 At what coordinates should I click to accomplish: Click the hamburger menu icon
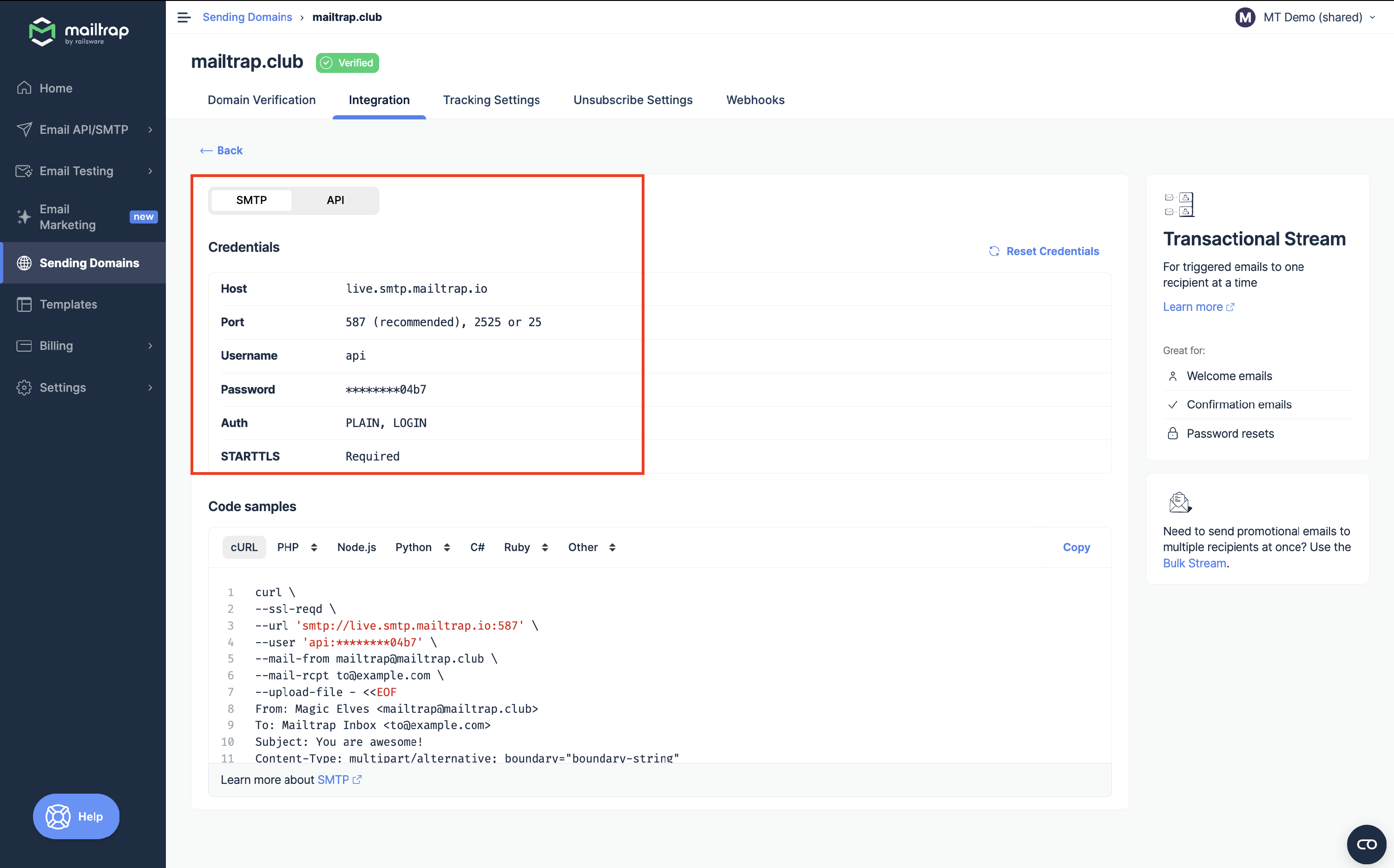pyautogui.click(x=184, y=17)
